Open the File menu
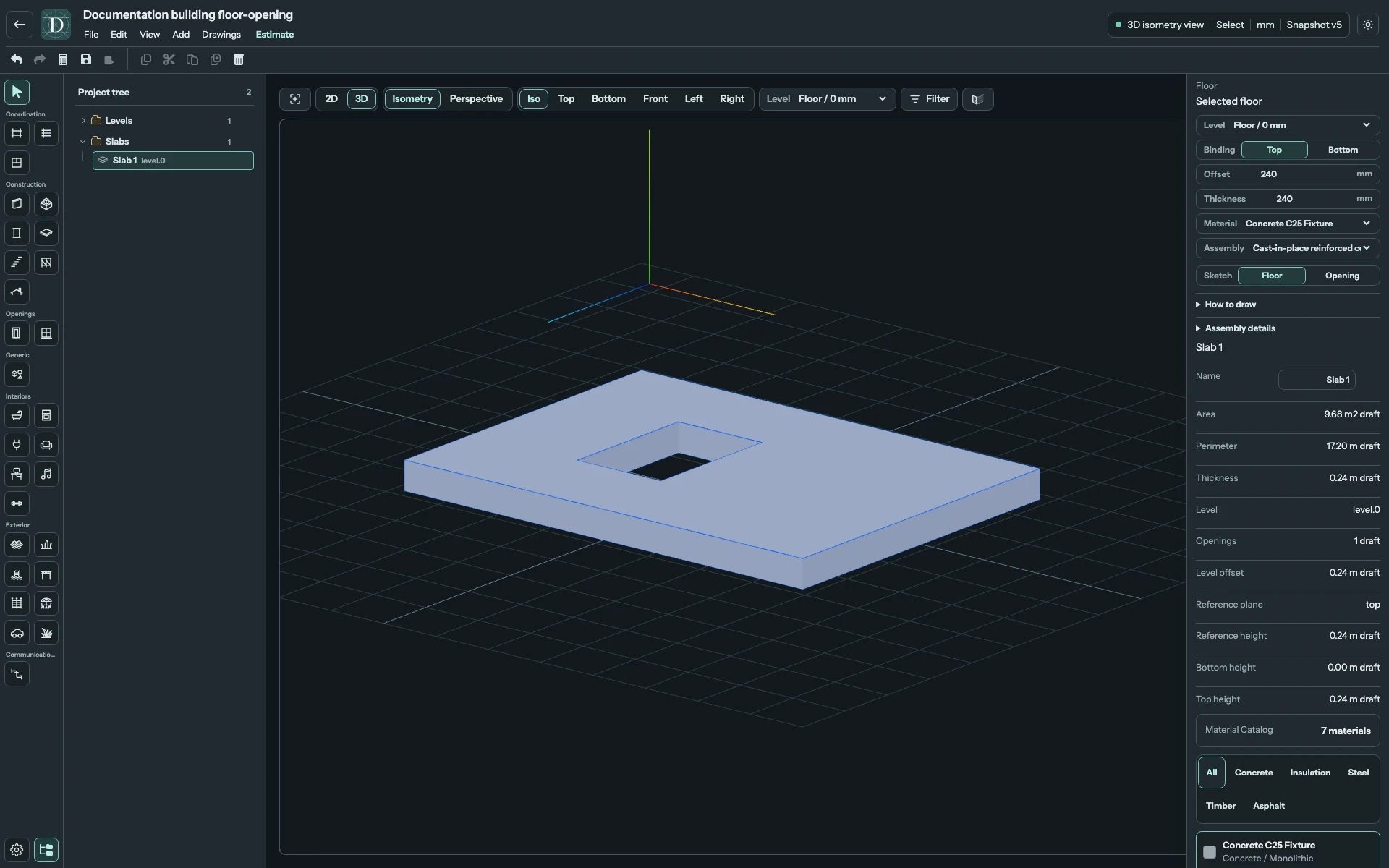The width and height of the screenshot is (1389, 868). point(91,35)
